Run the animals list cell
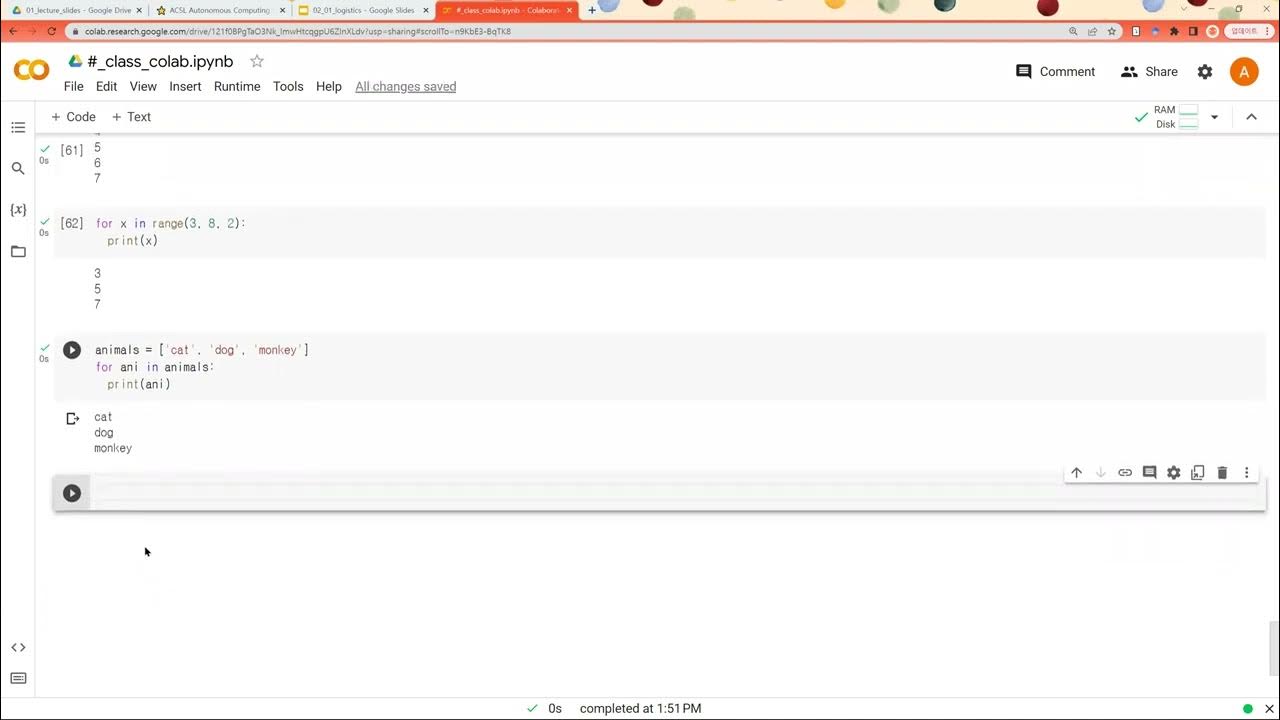Viewport: 1280px width, 720px height. click(x=72, y=350)
